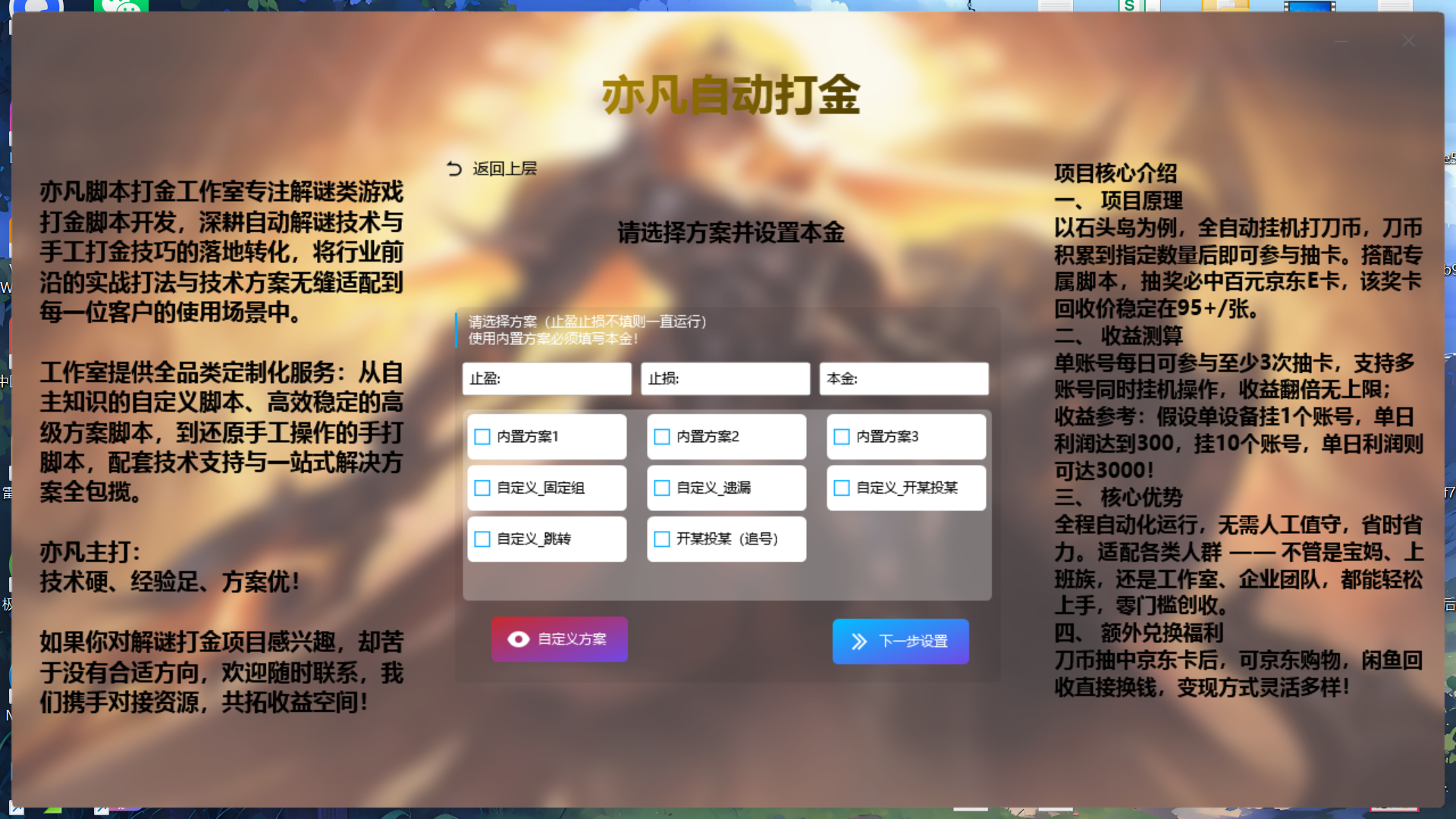Image resolution: width=1456 pixels, height=819 pixels.
Task: Check the 内置方案2 option
Action: pyautogui.click(x=661, y=437)
